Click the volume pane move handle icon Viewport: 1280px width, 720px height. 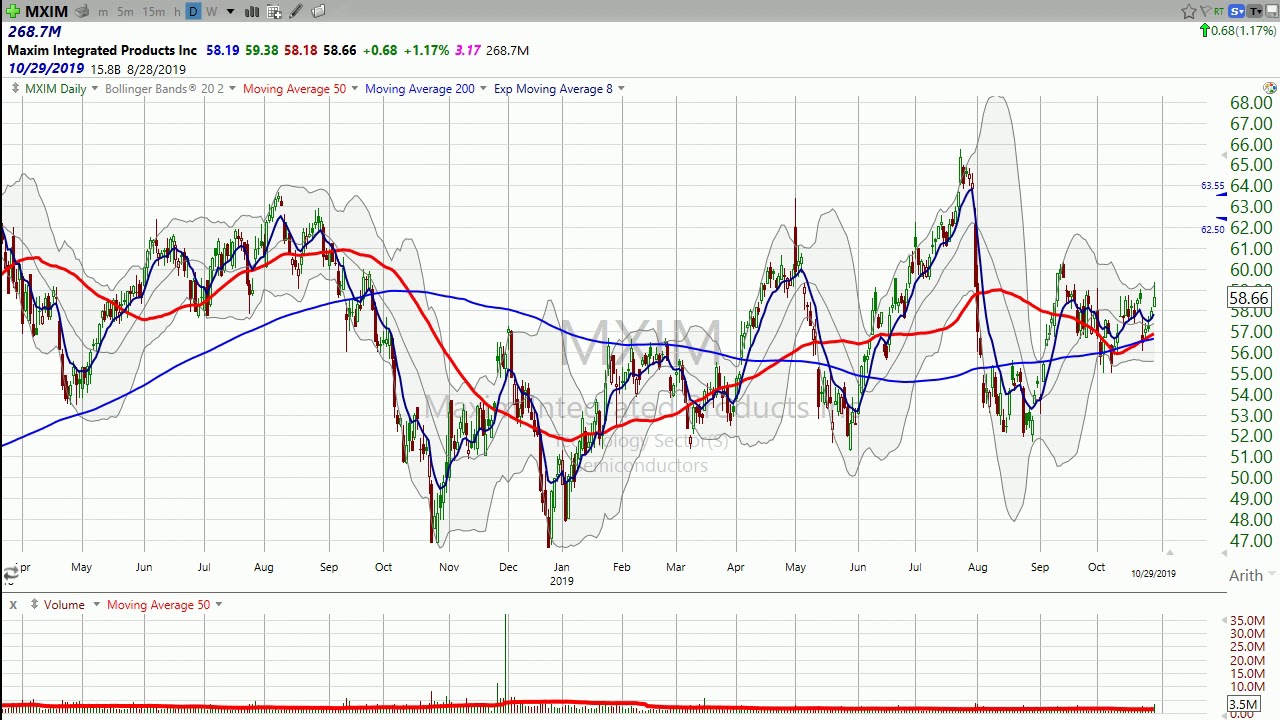(35, 605)
